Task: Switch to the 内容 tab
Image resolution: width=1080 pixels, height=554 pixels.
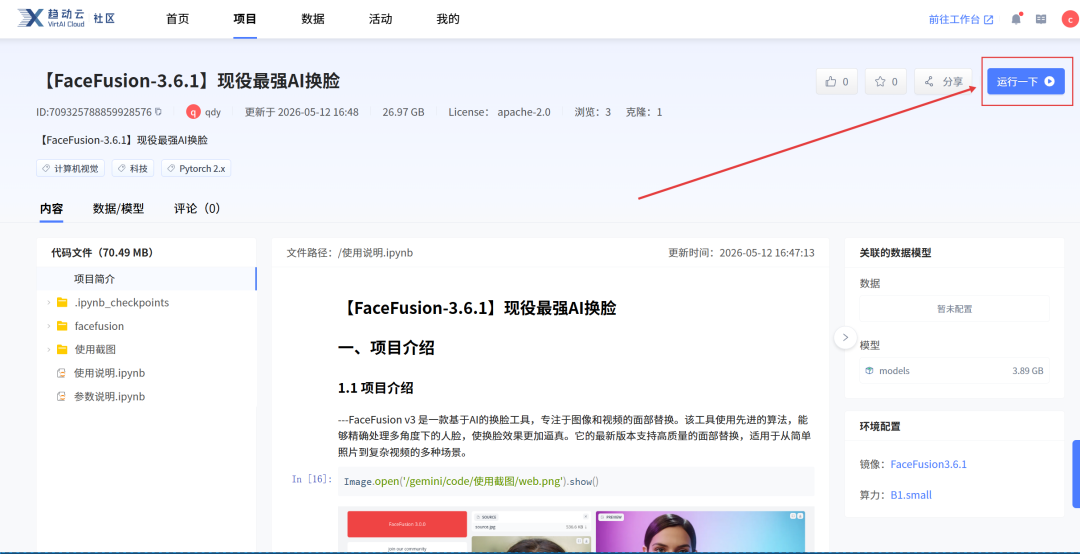Action: point(52,209)
